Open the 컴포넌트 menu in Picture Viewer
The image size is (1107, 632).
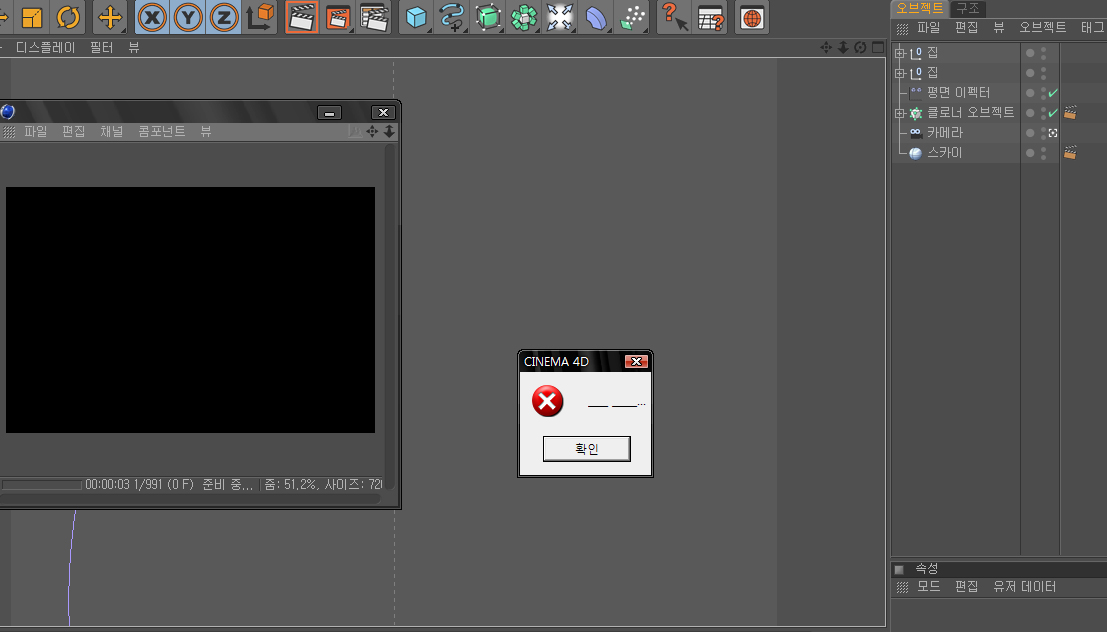click(161, 131)
